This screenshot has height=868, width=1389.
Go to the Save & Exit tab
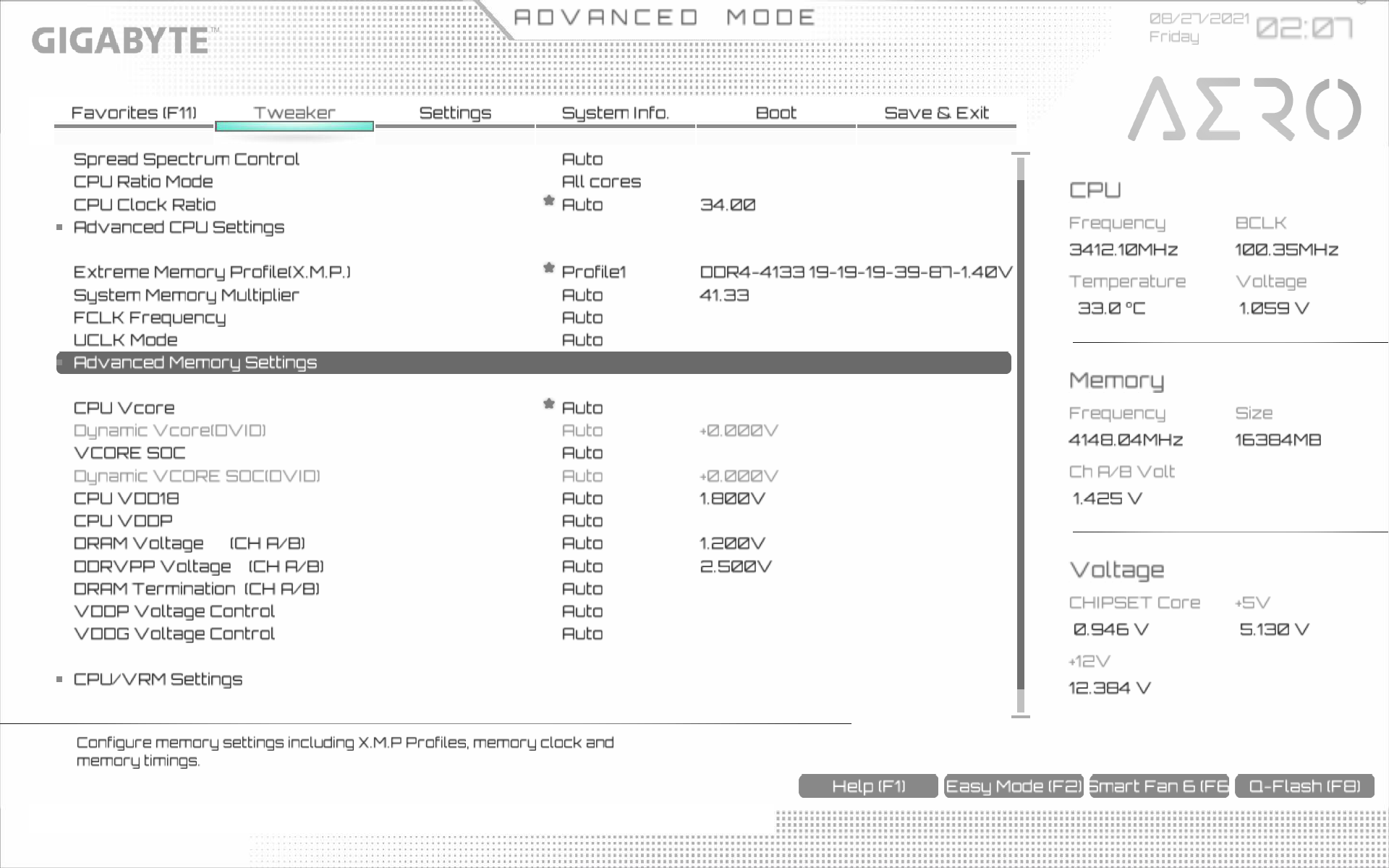click(x=936, y=113)
